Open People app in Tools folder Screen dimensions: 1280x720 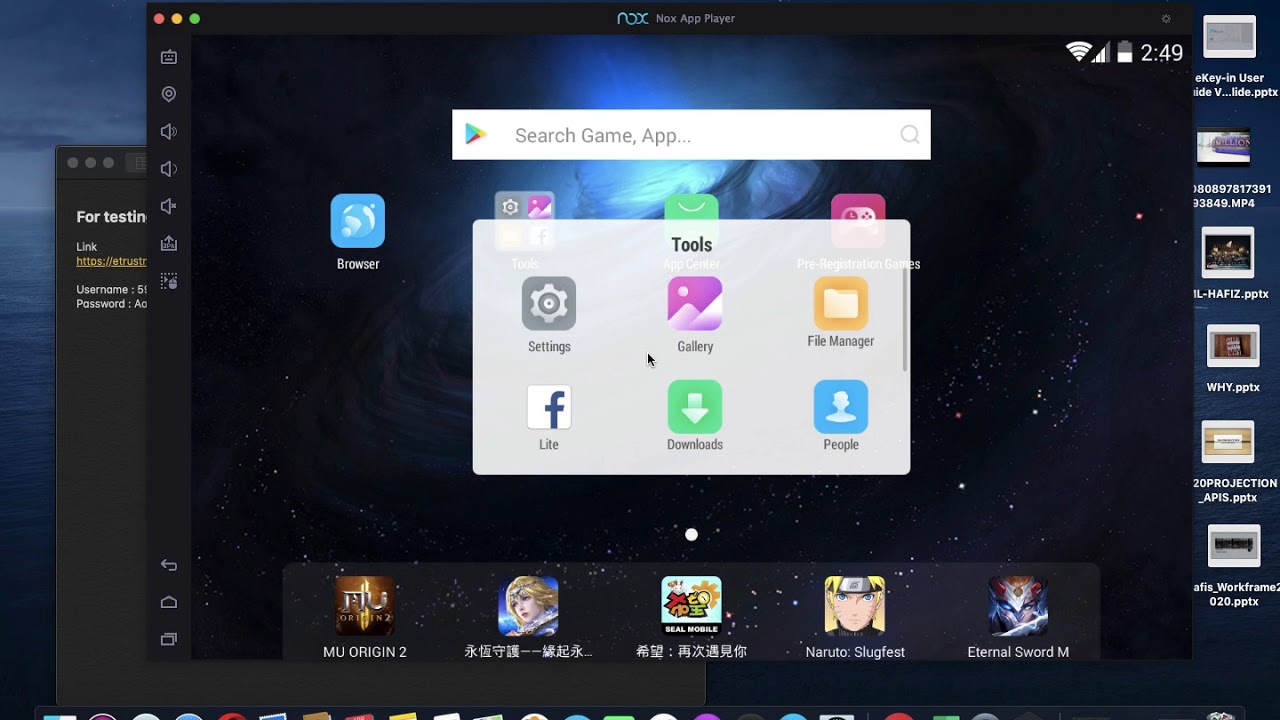pos(841,416)
